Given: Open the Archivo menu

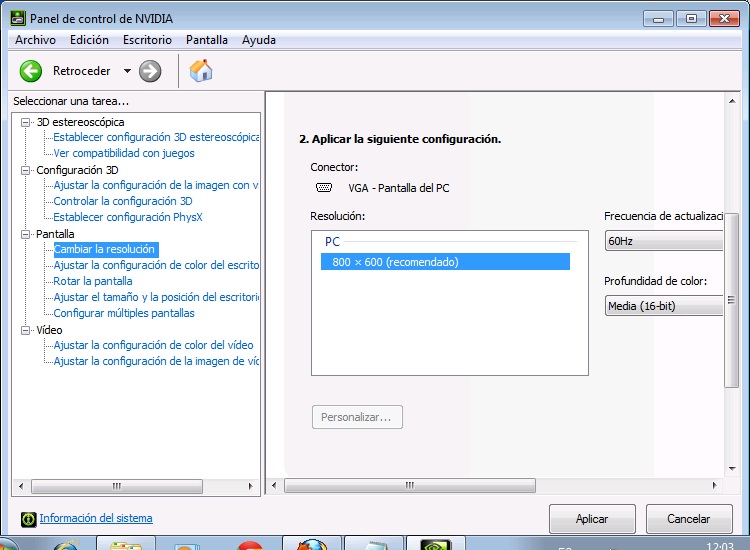Looking at the screenshot, I should click(35, 40).
